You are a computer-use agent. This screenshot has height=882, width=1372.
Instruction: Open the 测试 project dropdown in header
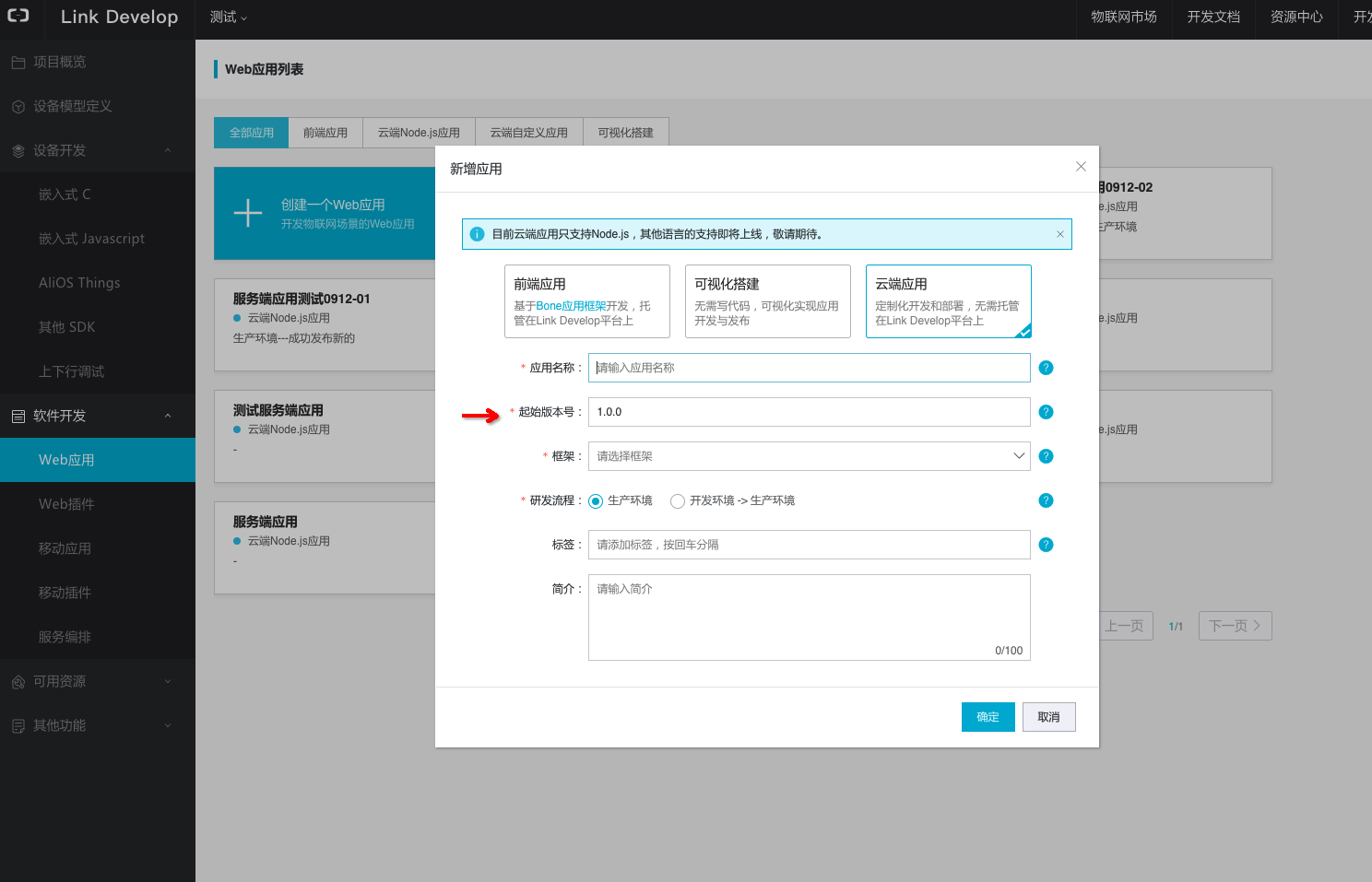click(228, 17)
